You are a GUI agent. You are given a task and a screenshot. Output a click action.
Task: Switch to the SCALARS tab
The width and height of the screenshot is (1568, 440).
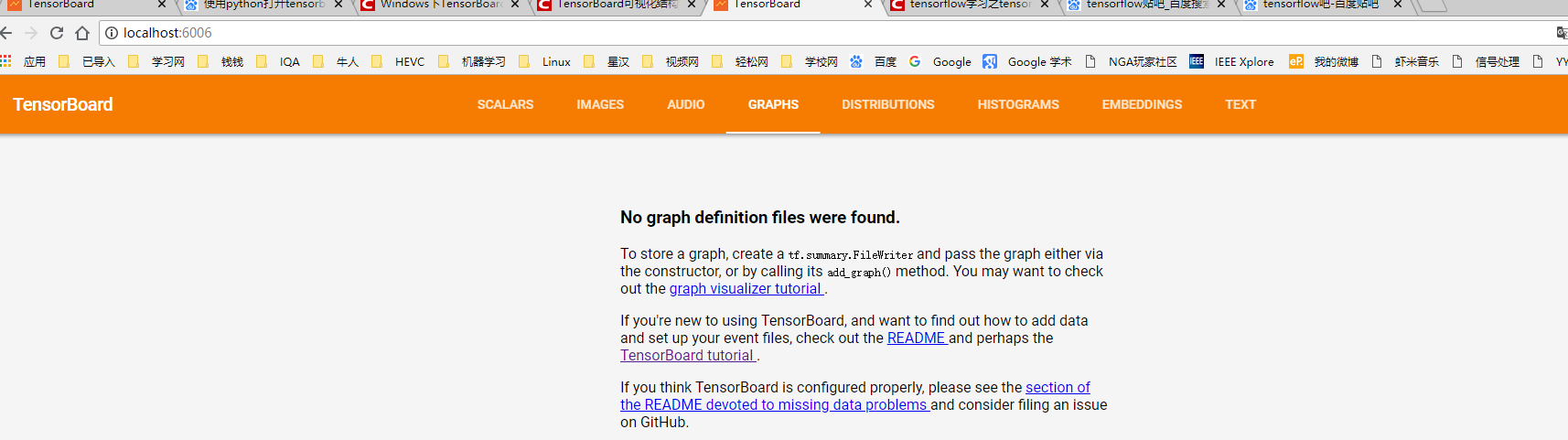(x=505, y=104)
